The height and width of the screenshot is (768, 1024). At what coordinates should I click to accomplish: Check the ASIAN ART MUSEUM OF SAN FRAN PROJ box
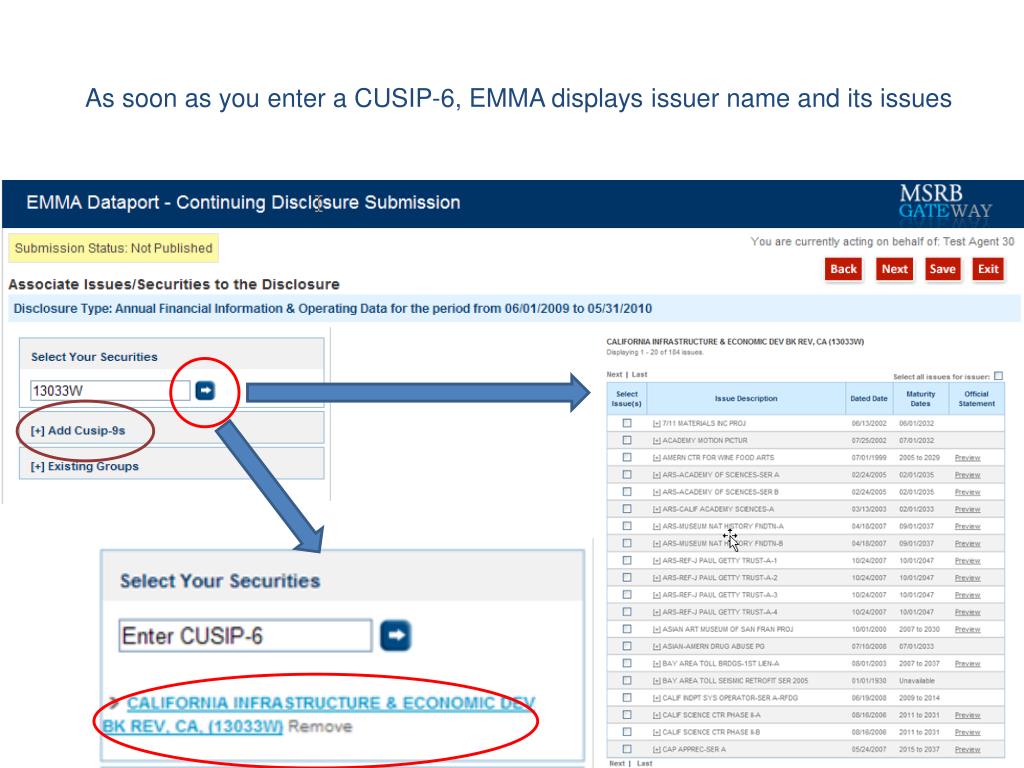(627, 629)
